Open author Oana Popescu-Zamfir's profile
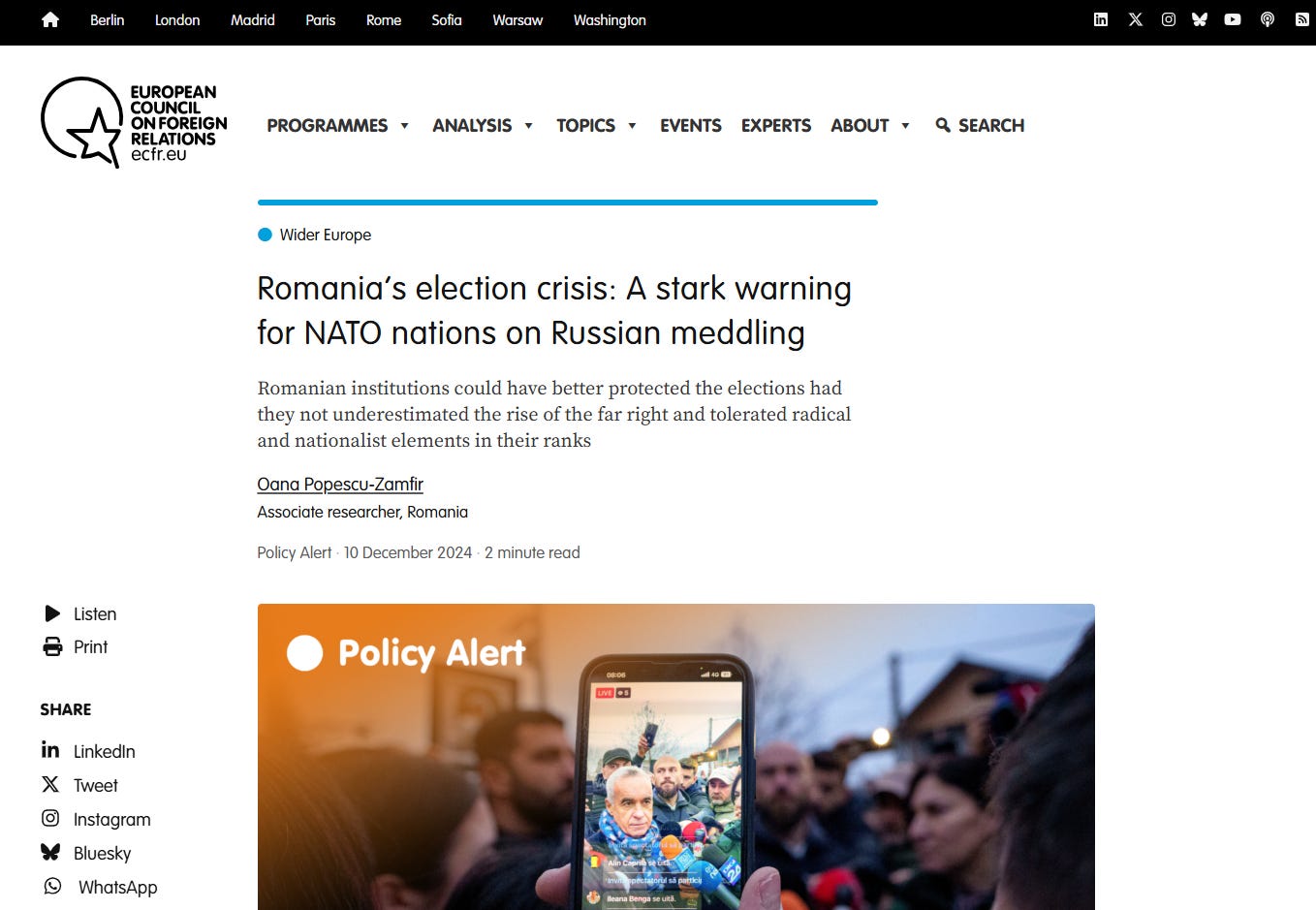 [340, 484]
